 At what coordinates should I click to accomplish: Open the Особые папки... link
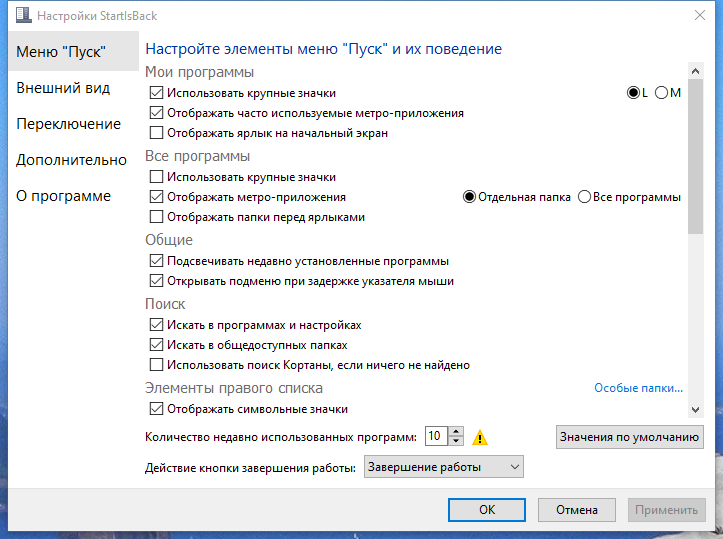click(638, 388)
